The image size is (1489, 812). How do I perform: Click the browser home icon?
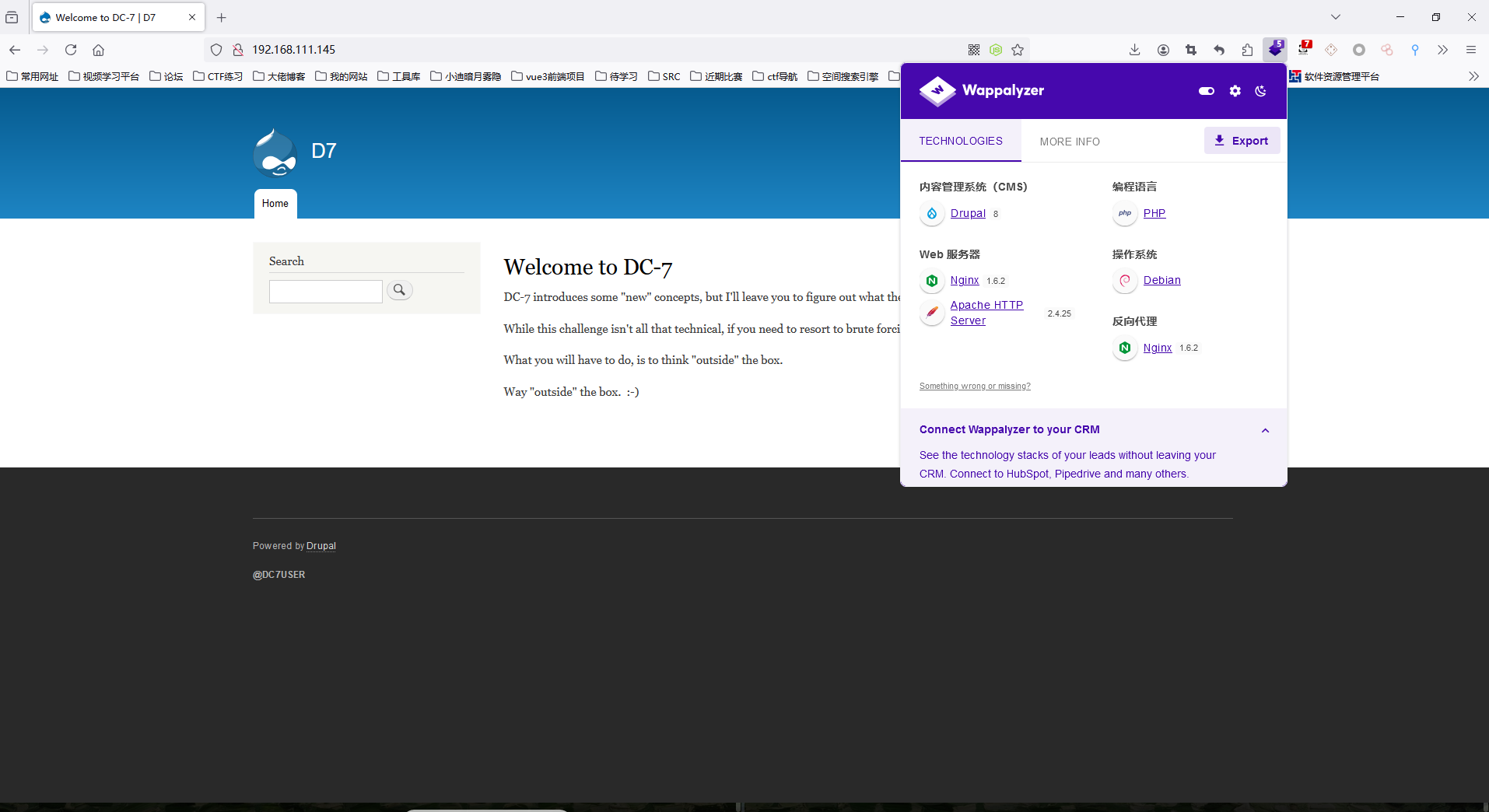point(98,50)
